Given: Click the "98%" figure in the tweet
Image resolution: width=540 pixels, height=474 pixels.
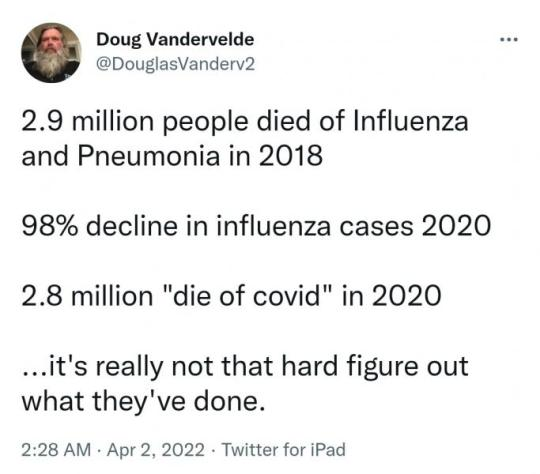Looking at the screenshot, I should 50,226.
